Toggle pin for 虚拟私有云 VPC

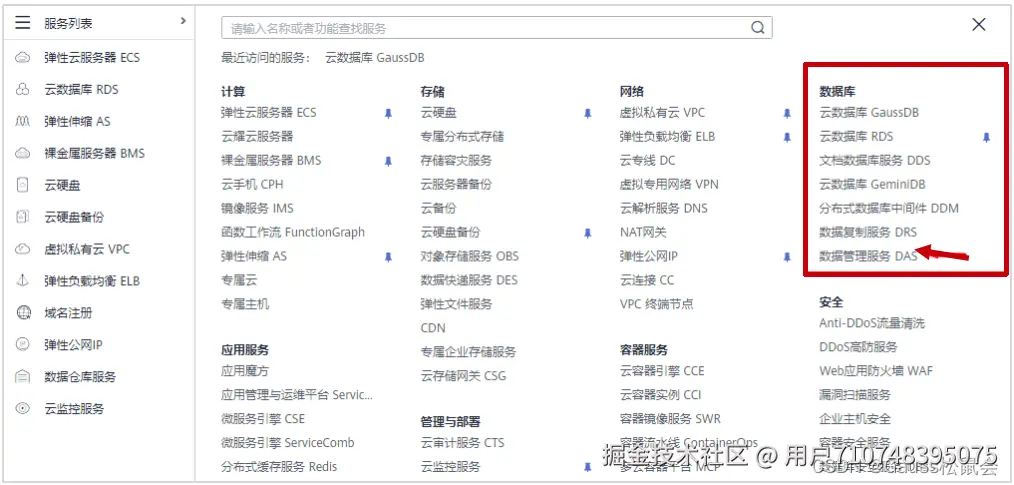point(787,113)
